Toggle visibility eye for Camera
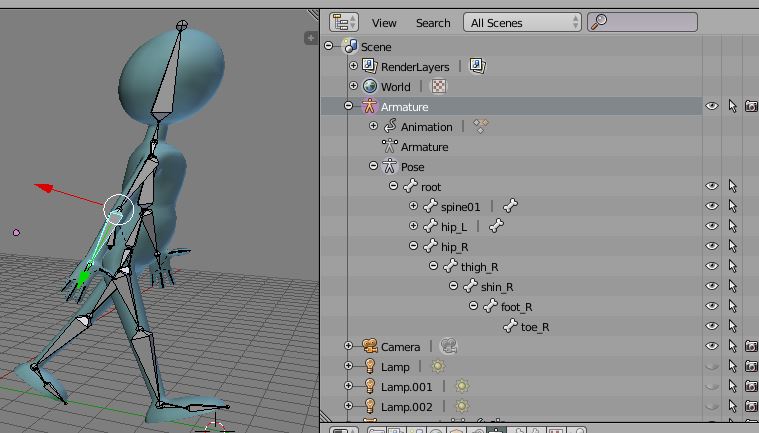The width and height of the screenshot is (759, 433). click(712, 346)
